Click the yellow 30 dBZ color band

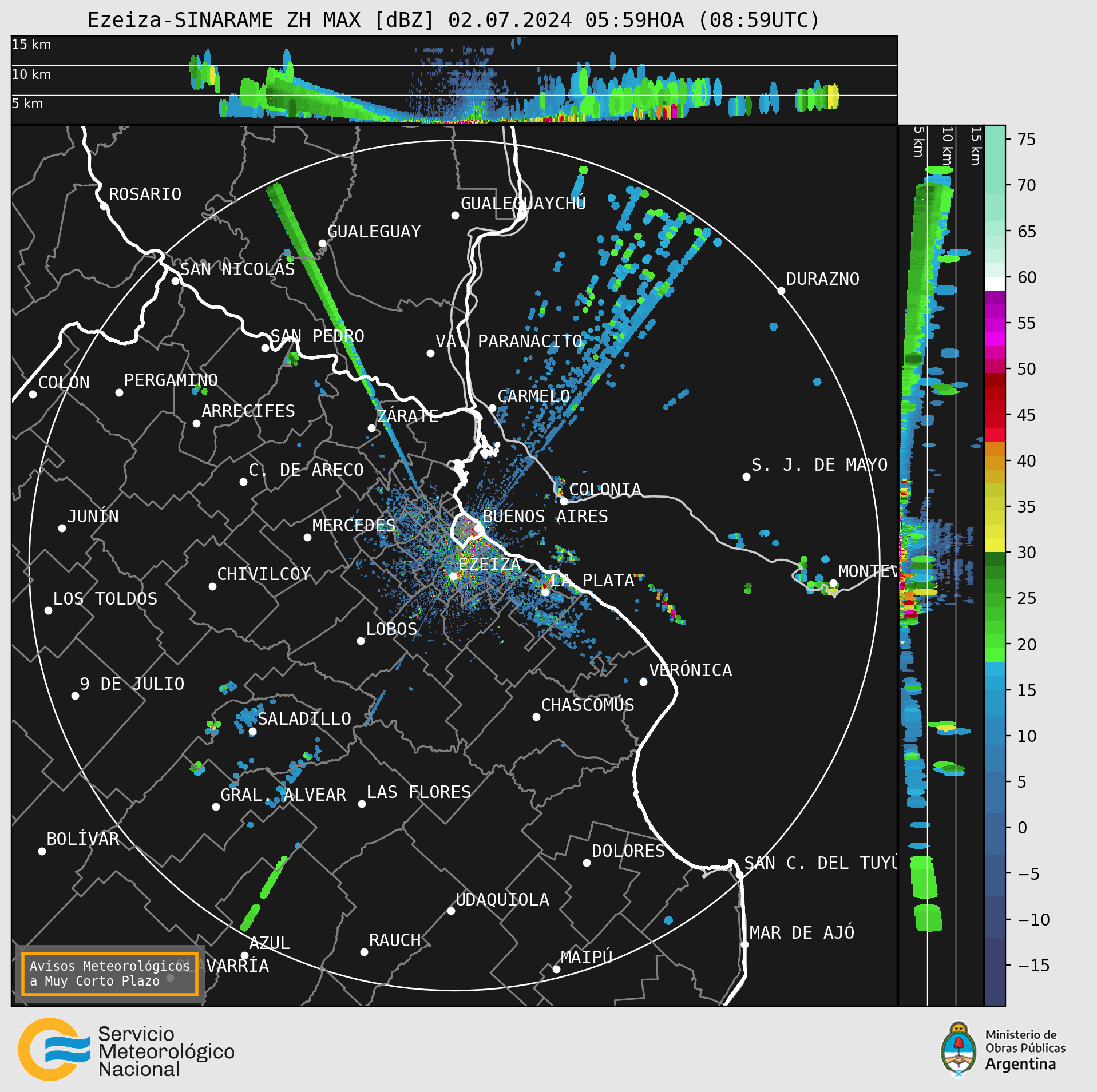(x=995, y=545)
